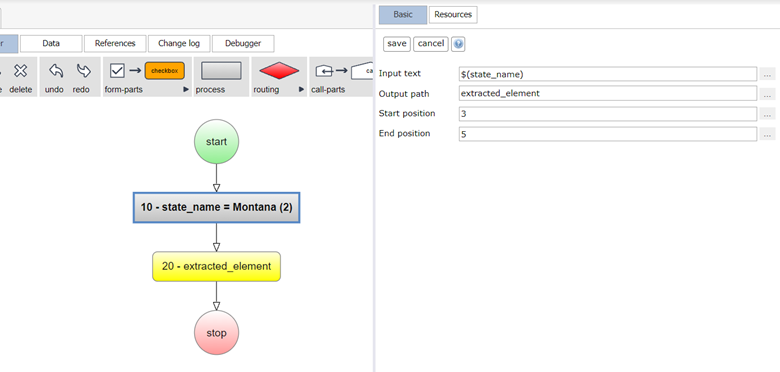780x372 pixels.
Task: Select the green start node
Action: tap(216, 142)
